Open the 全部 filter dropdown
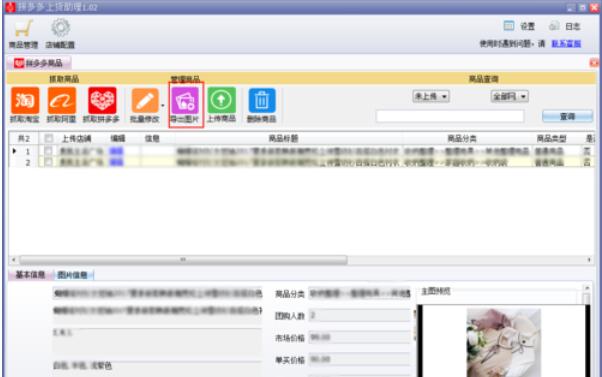This screenshot has height=377, width=602. point(509,96)
